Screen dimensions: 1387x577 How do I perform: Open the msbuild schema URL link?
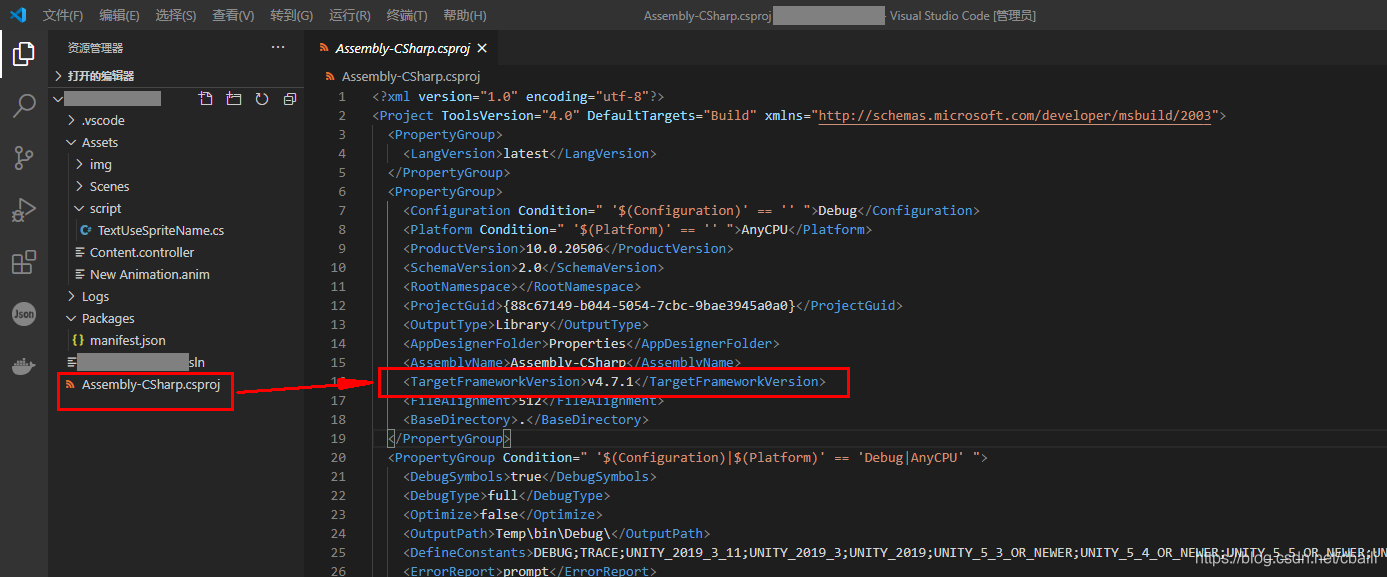1015,115
